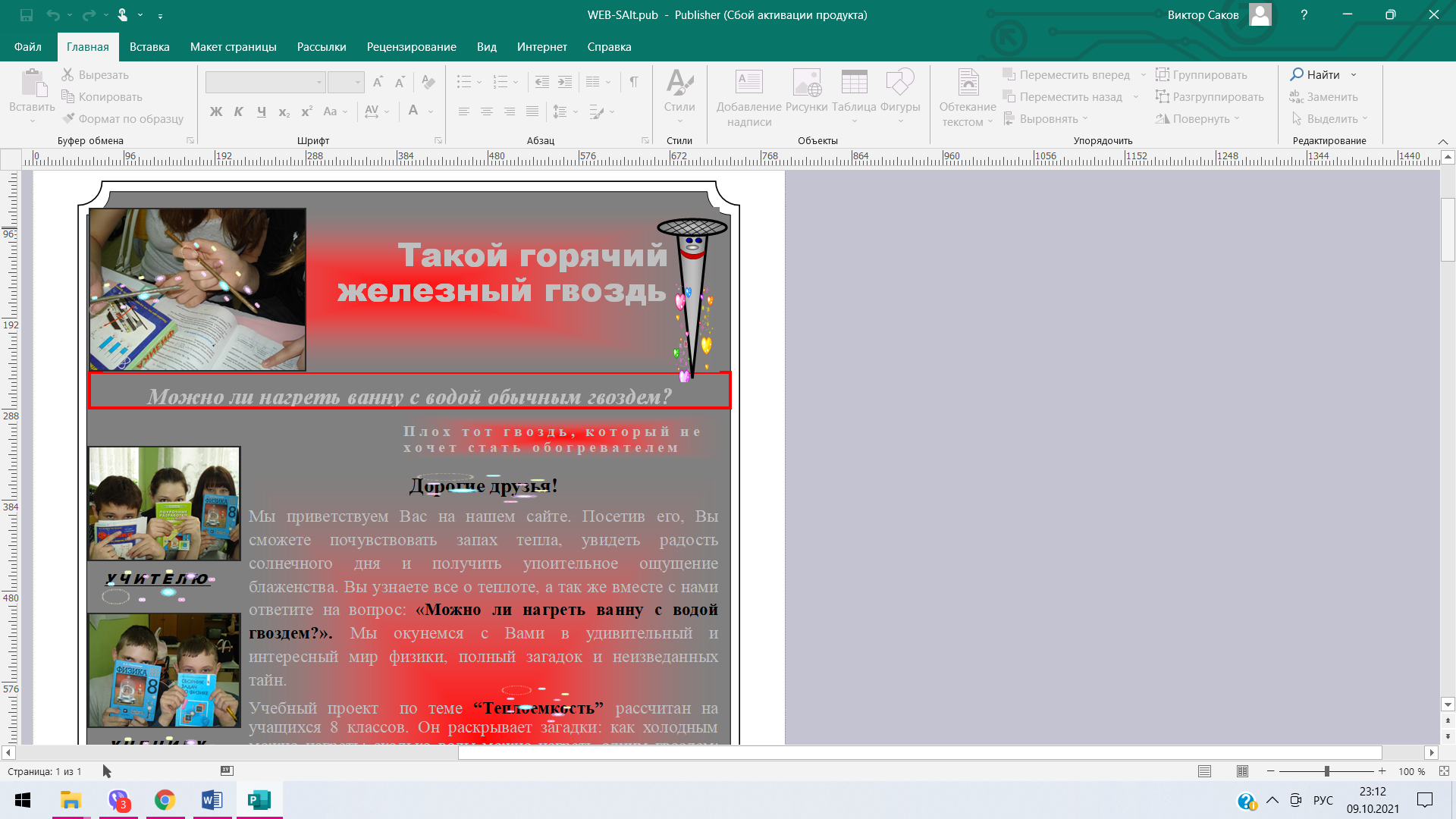Click the two-page spread view icon

coord(1242,771)
